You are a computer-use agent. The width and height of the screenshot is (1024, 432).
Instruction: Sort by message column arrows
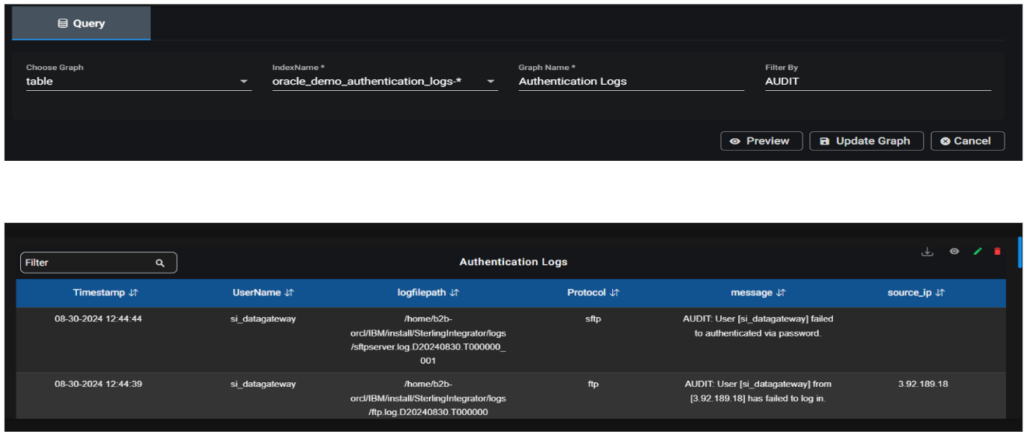(781, 294)
